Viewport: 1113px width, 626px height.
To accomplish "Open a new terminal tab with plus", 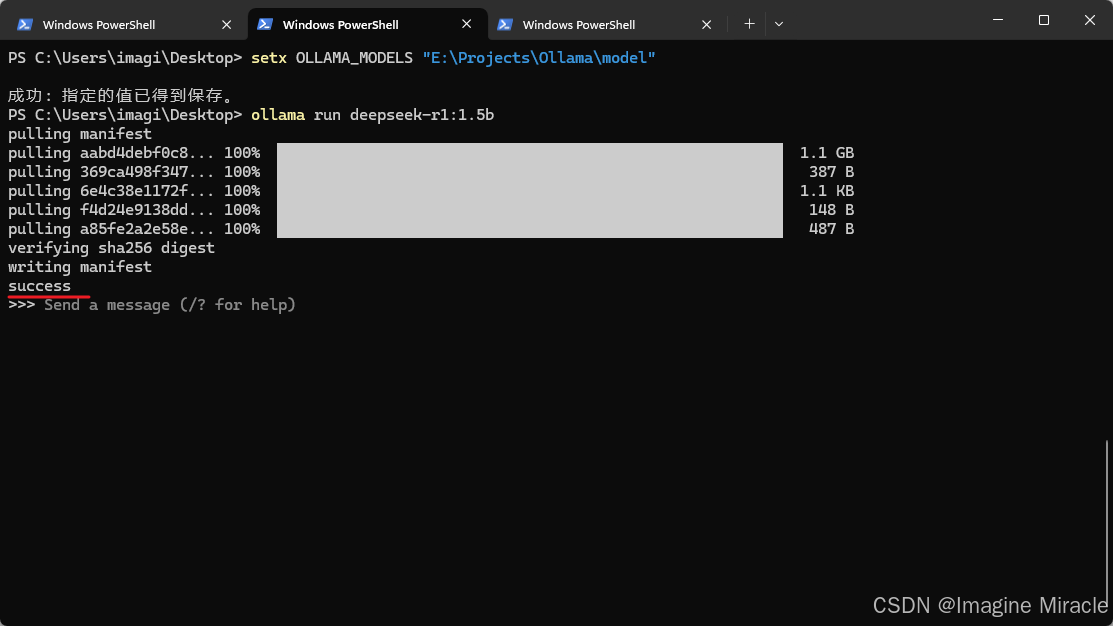I will coord(749,24).
